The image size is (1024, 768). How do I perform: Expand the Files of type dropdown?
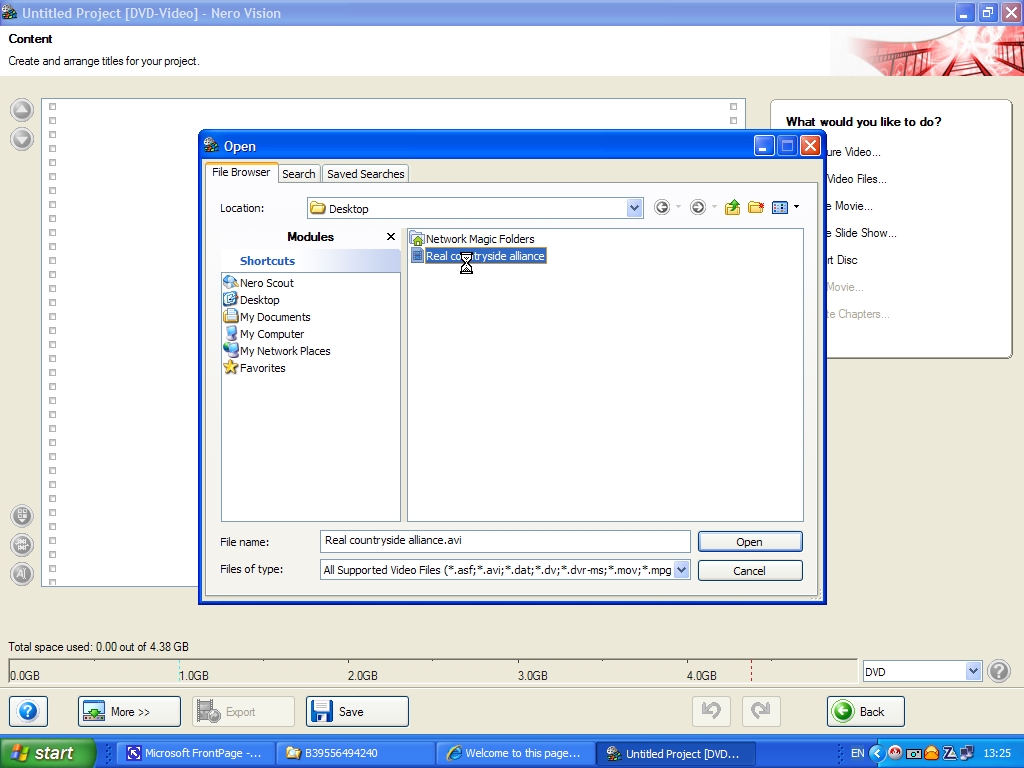pyautogui.click(x=681, y=570)
